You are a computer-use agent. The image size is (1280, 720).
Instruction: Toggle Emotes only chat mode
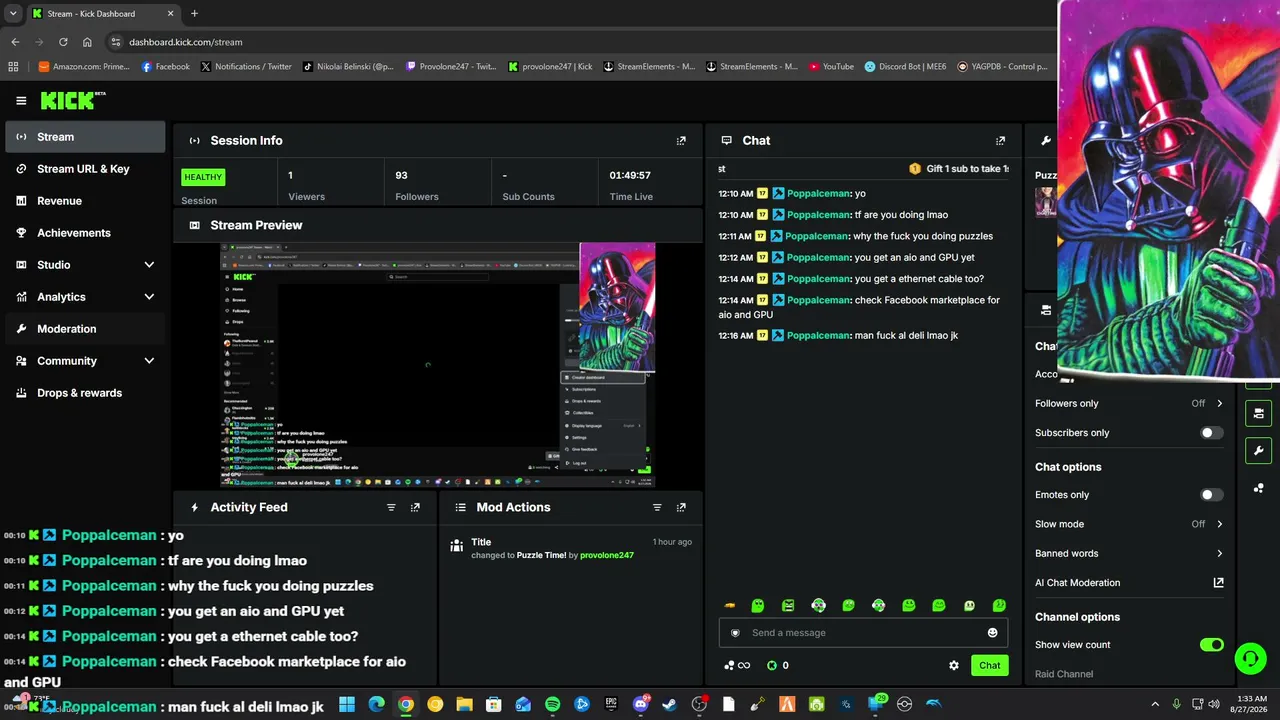click(1211, 495)
